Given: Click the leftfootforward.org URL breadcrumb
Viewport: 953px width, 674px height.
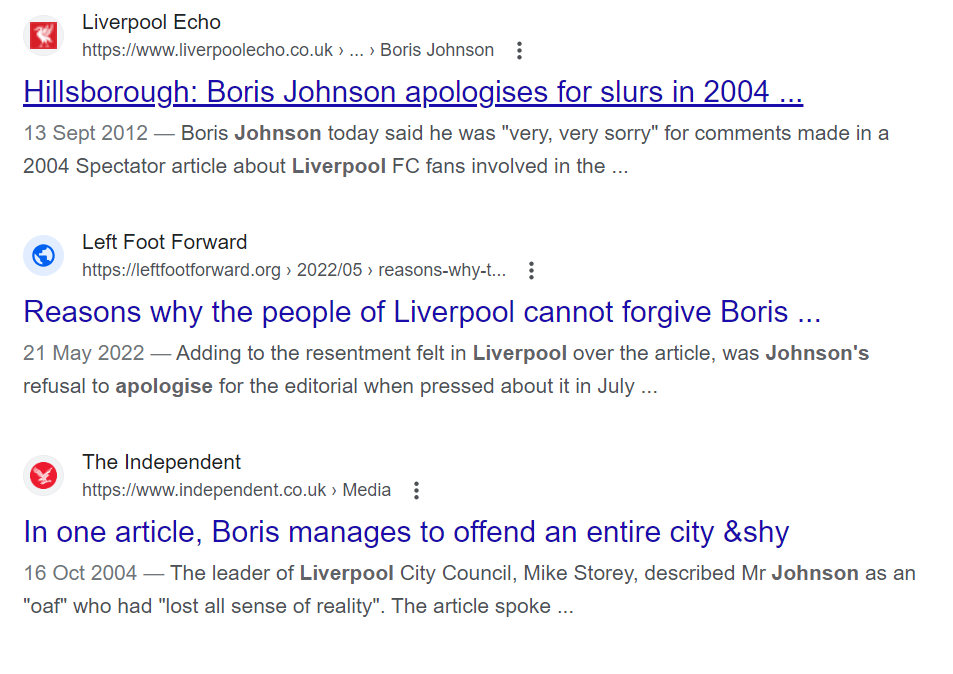Looking at the screenshot, I should 294,270.
